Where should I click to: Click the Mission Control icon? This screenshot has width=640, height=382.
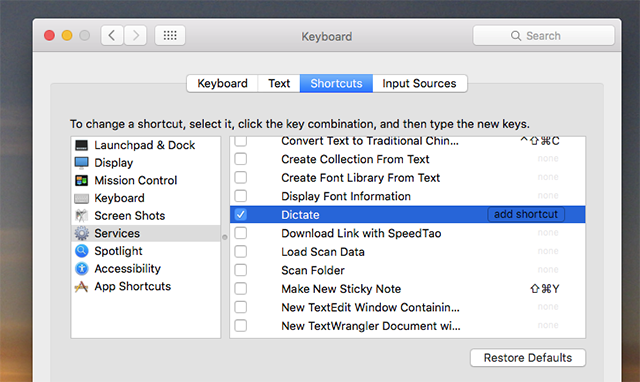(x=82, y=180)
